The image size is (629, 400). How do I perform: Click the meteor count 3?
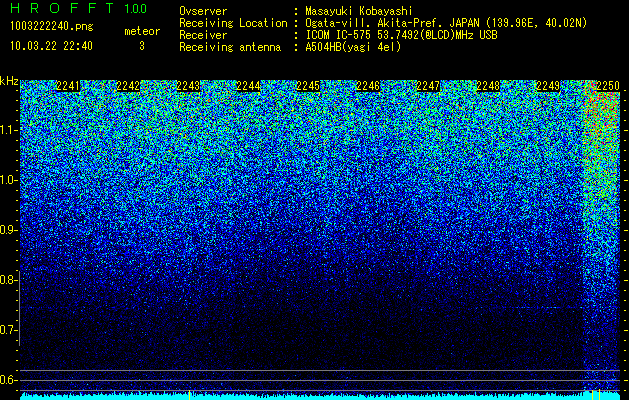point(142,46)
